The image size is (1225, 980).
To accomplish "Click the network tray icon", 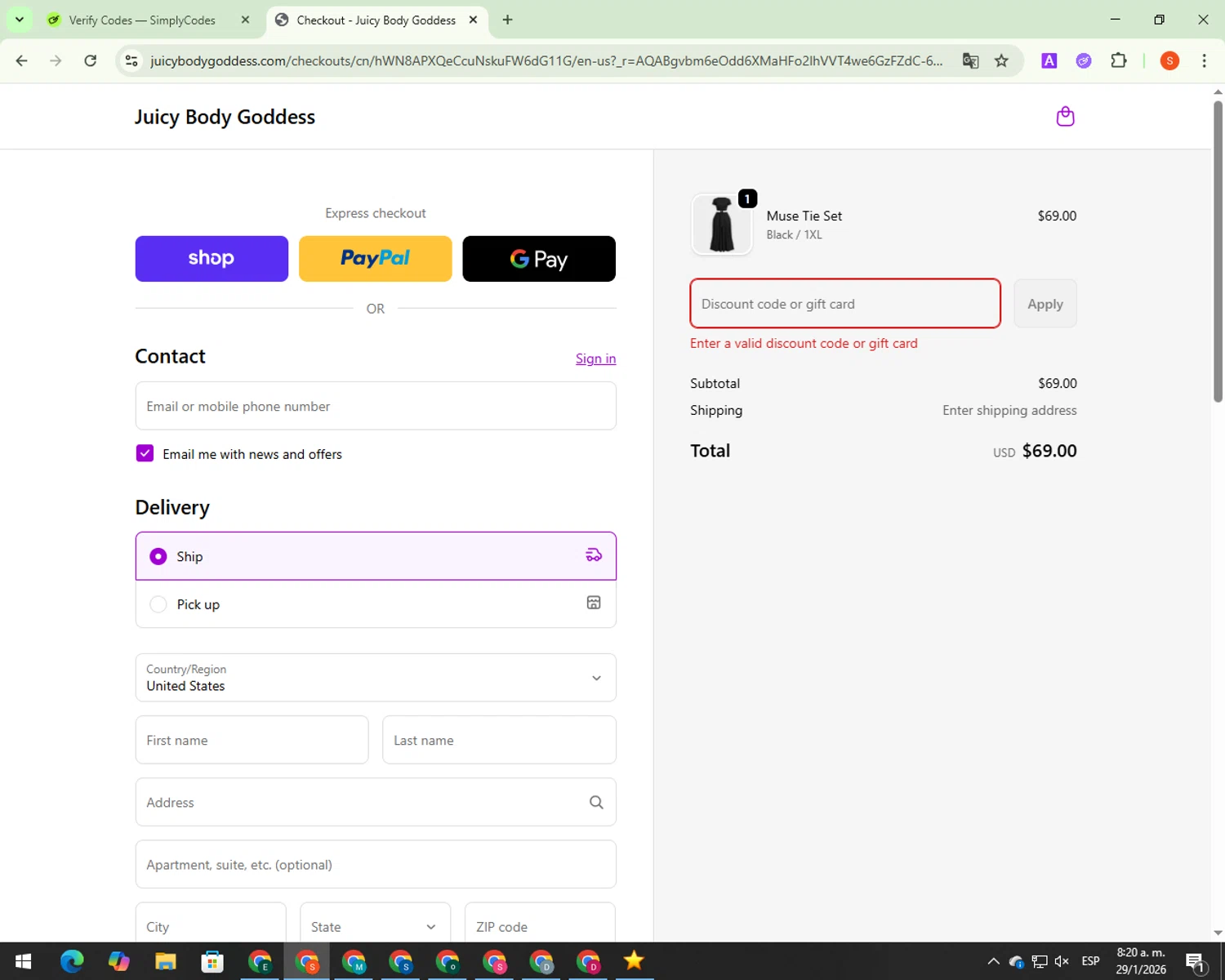I will (x=1040, y=961).
